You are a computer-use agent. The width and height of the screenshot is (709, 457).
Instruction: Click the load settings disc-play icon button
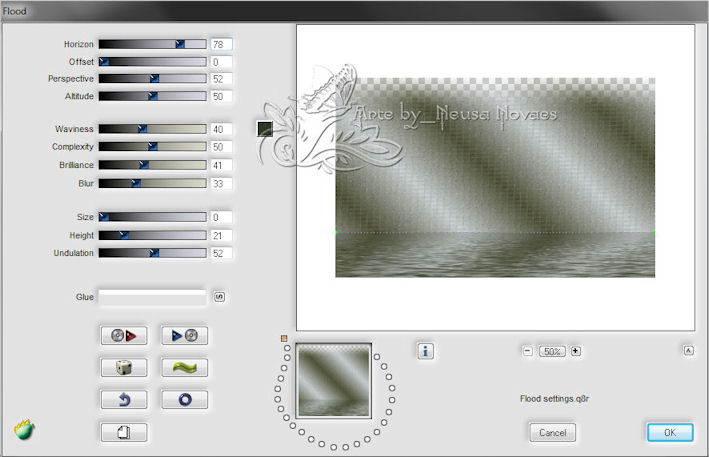[124, 335]
